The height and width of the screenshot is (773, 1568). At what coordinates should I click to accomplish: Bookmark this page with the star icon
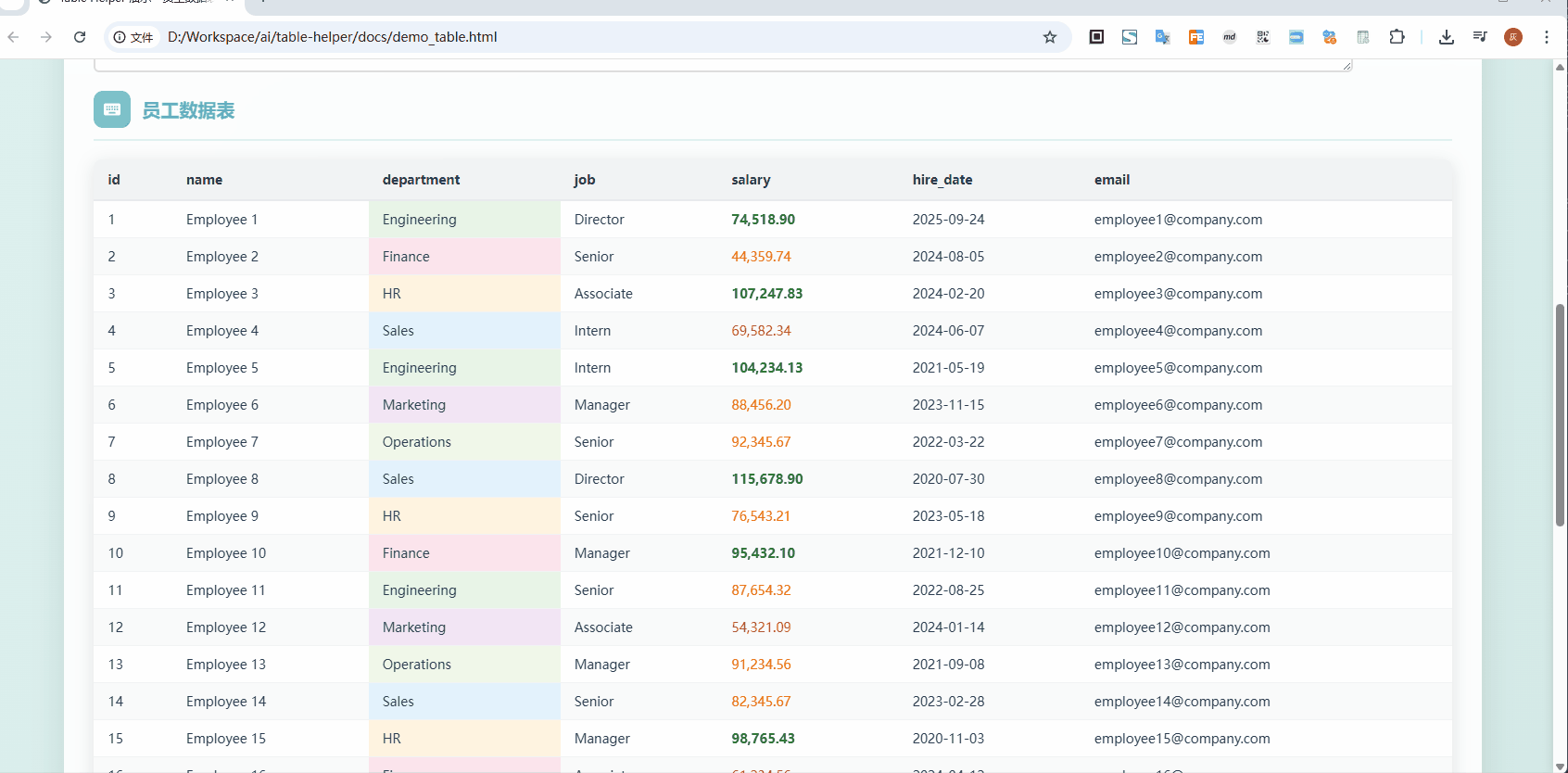pos(1050,37)
